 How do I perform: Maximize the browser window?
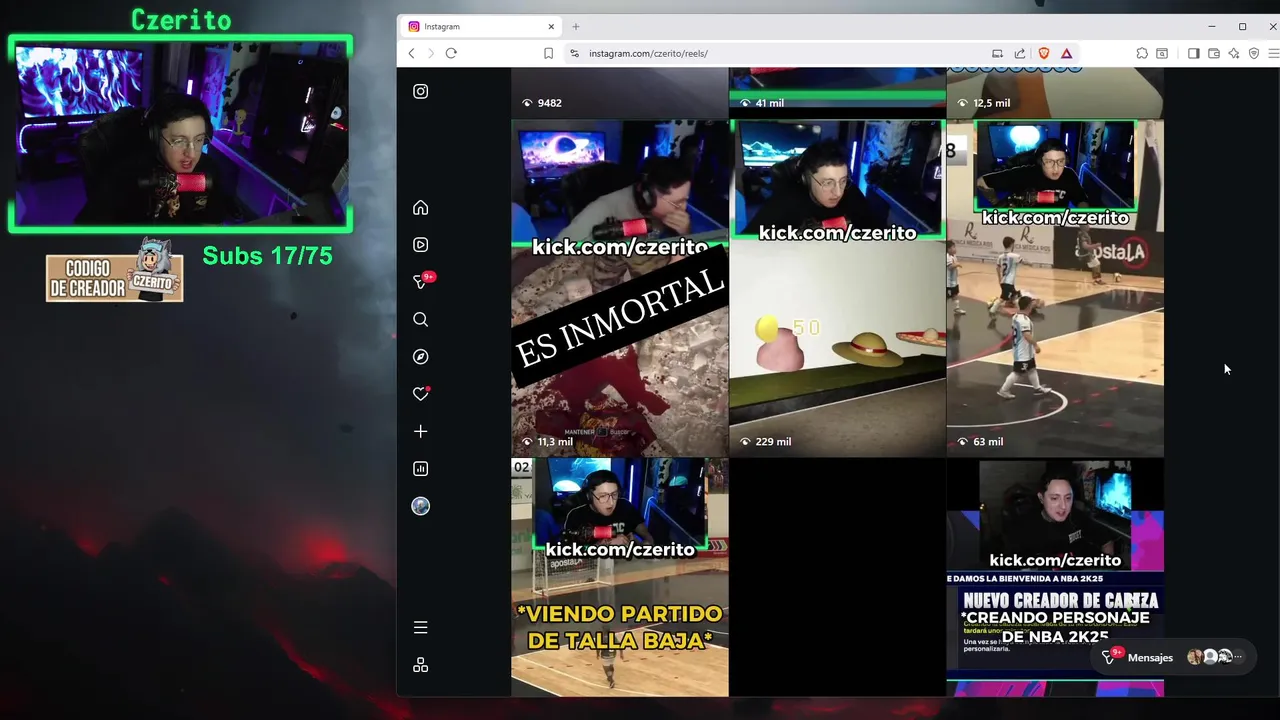(1242, 26)
